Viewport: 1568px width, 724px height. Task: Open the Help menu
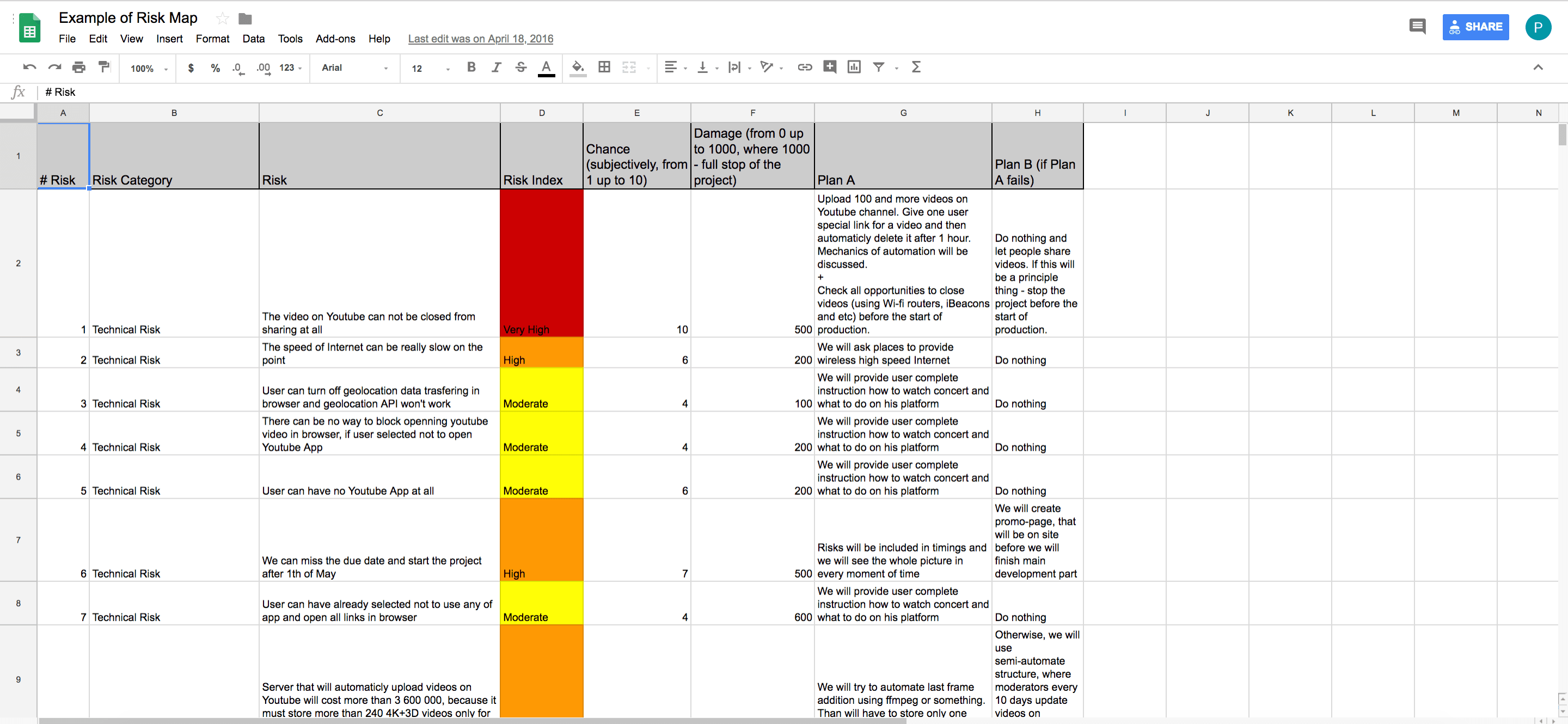coord(379,39)
